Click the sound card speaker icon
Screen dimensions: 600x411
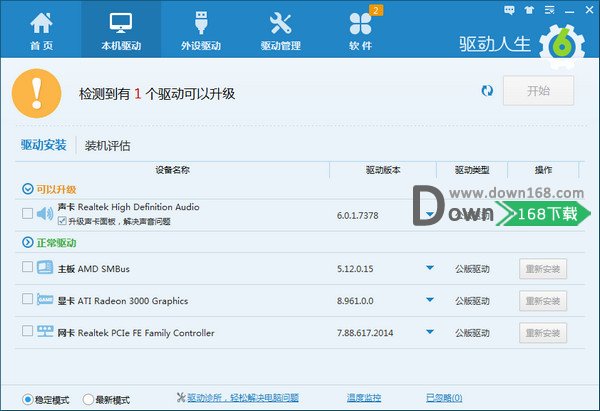tap(45, 214)
